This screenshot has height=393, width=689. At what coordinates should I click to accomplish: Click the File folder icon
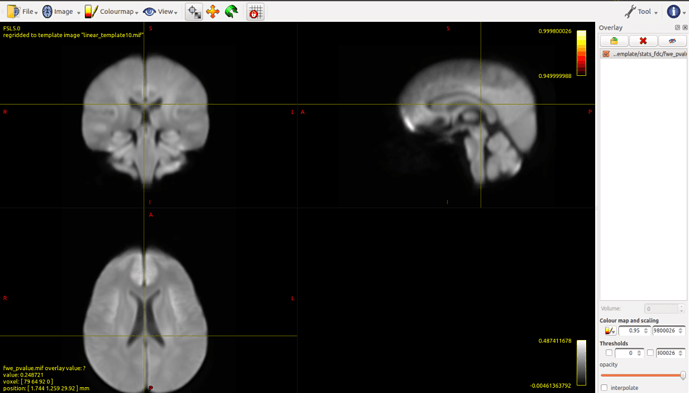coord(13,11)
